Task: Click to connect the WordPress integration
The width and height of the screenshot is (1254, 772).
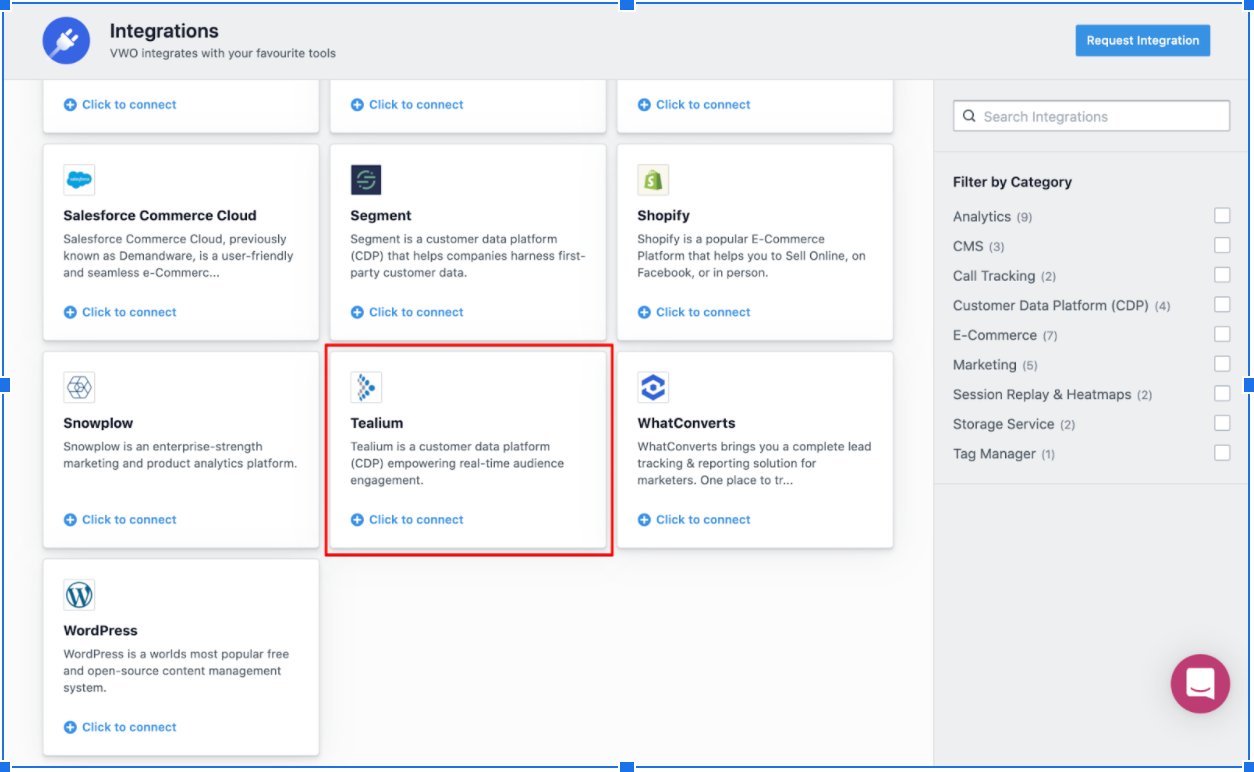Action: [x=120, y=727]
